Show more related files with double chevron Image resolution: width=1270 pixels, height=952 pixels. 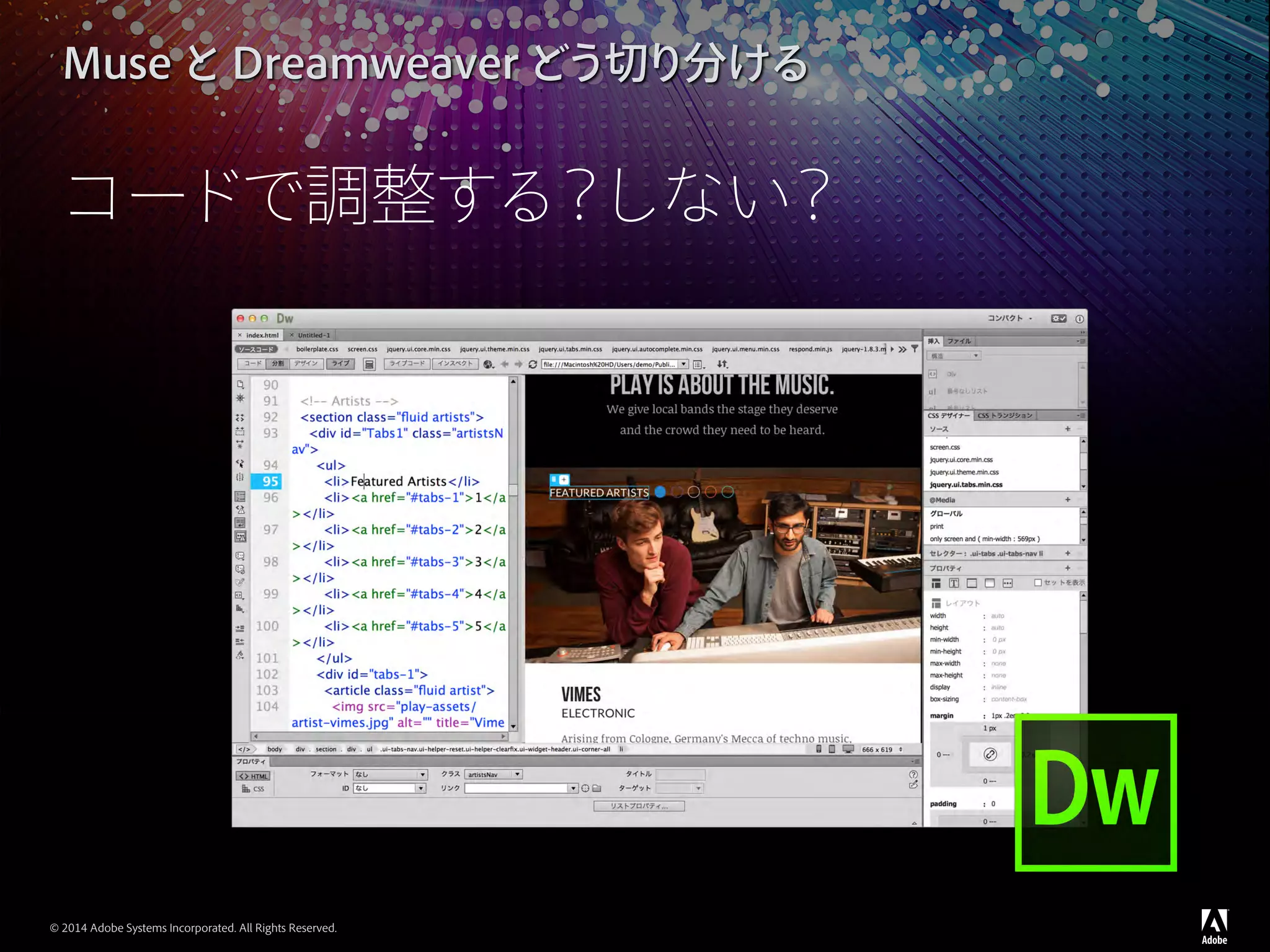pos(902,350)
